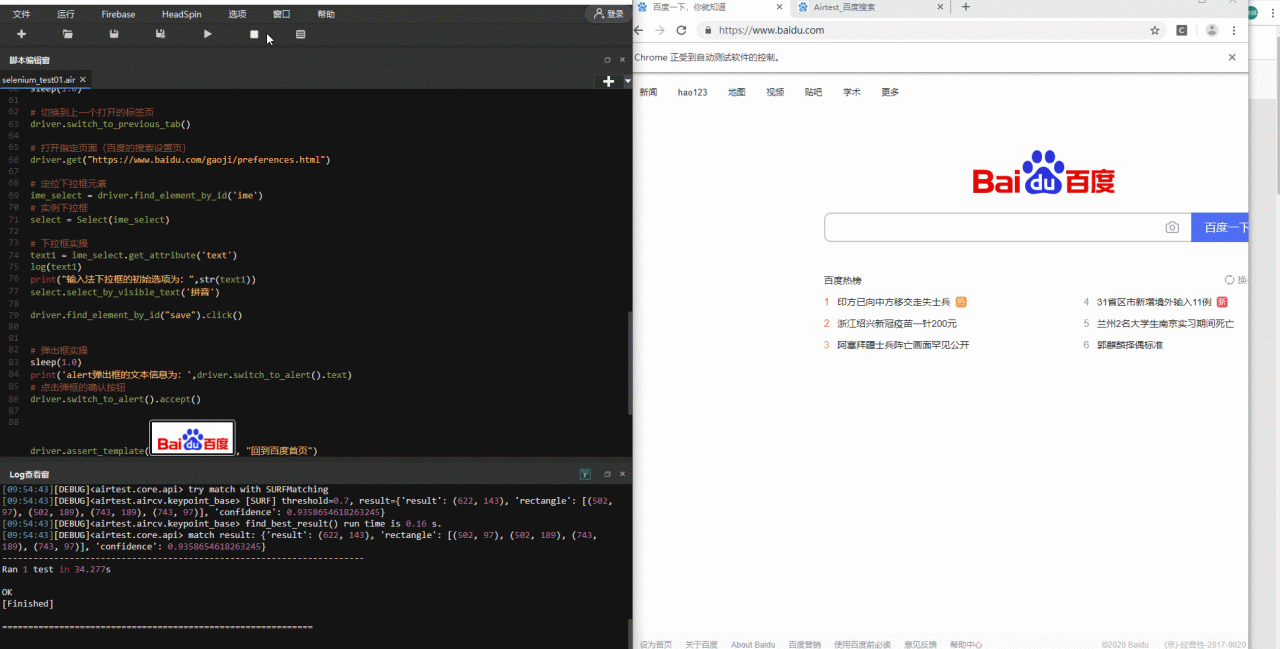The width and height of the screenshot is (1280, 649).
Task: Open hot search 阿塞拜疆士兵阵亡画面罕见公开
Action: pyautogui.click(x=903, y=345)
